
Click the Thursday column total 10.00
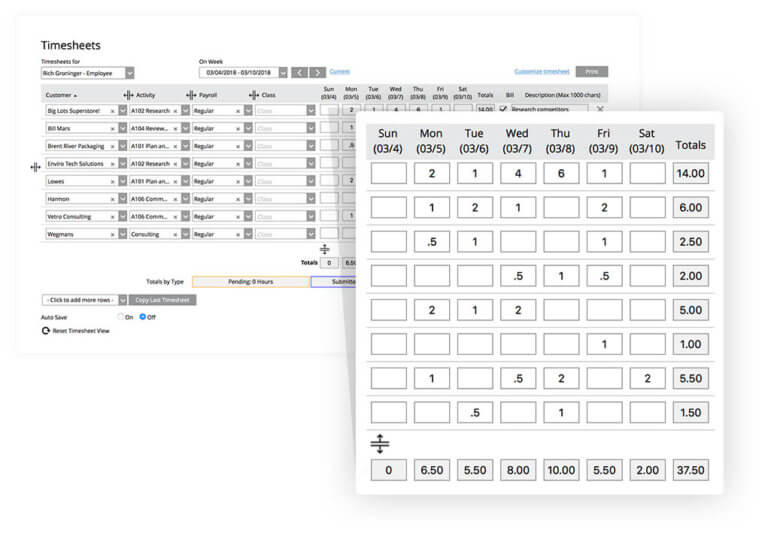[x=561, y=470]
